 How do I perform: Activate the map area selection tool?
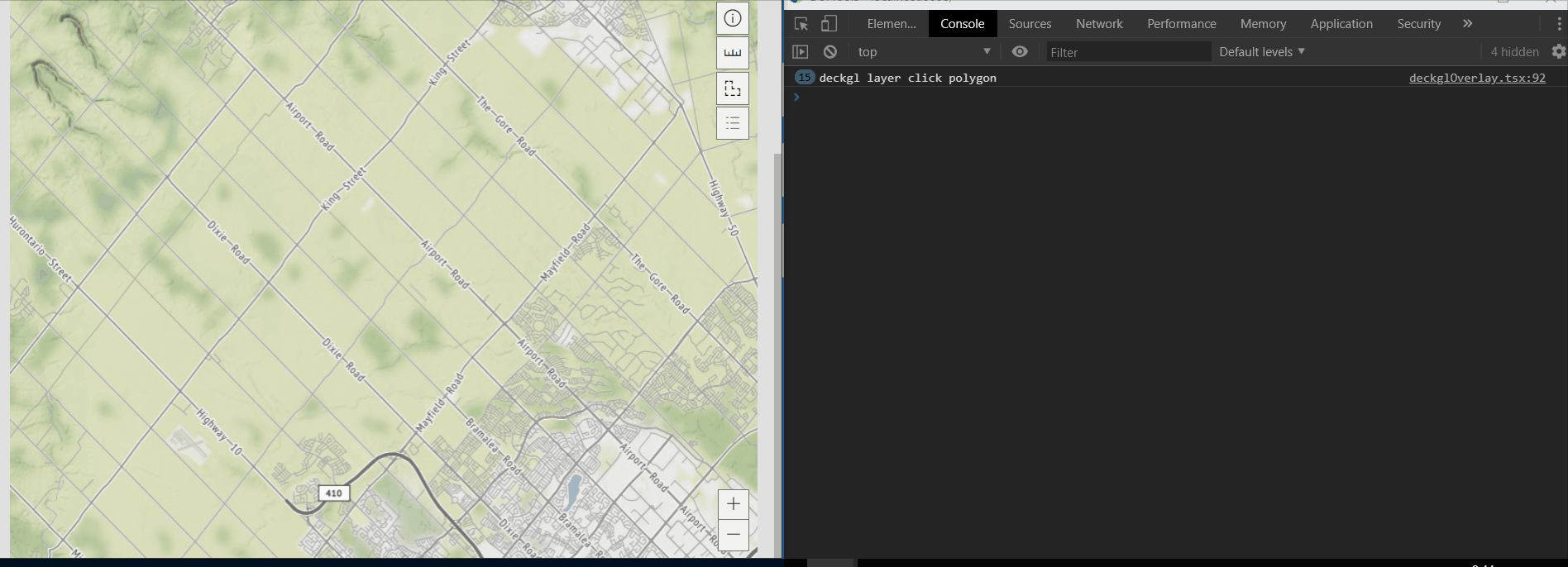coord(733,88)
